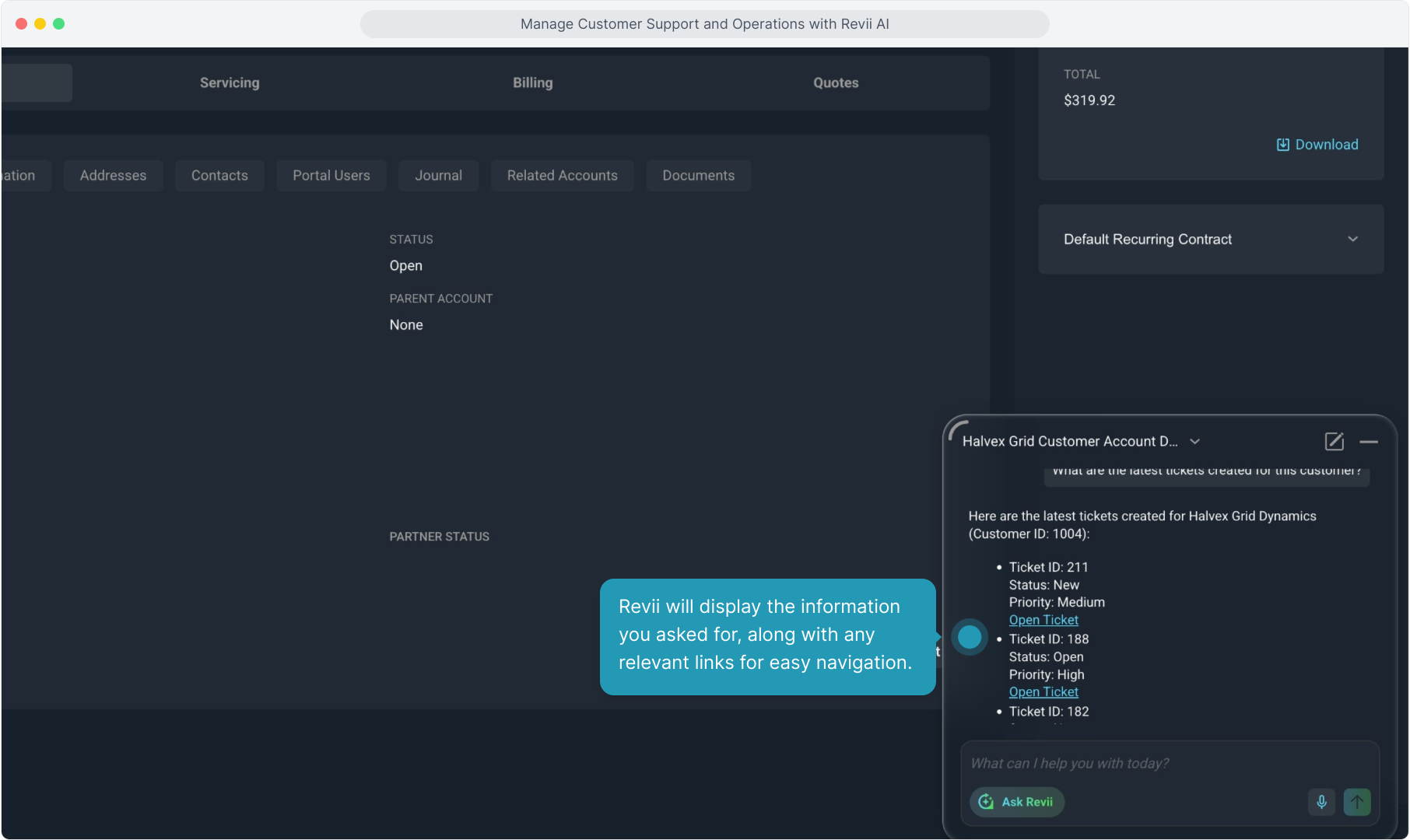
Task: Click the Status value 'Open'
Action: (x=406, y=265)
